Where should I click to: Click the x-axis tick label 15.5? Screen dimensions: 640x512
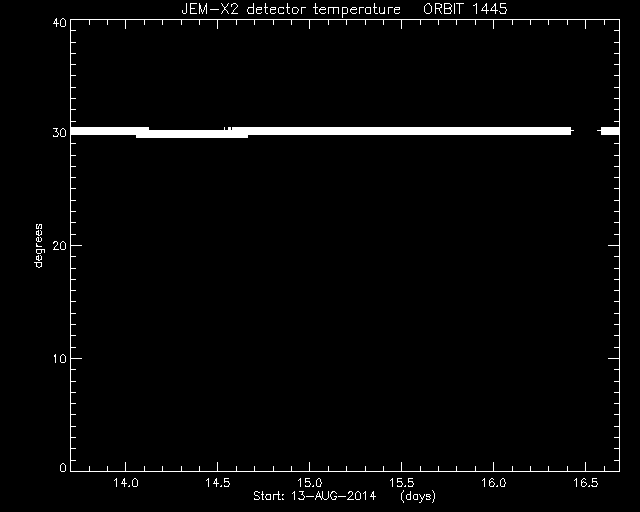tap(402, 483)
